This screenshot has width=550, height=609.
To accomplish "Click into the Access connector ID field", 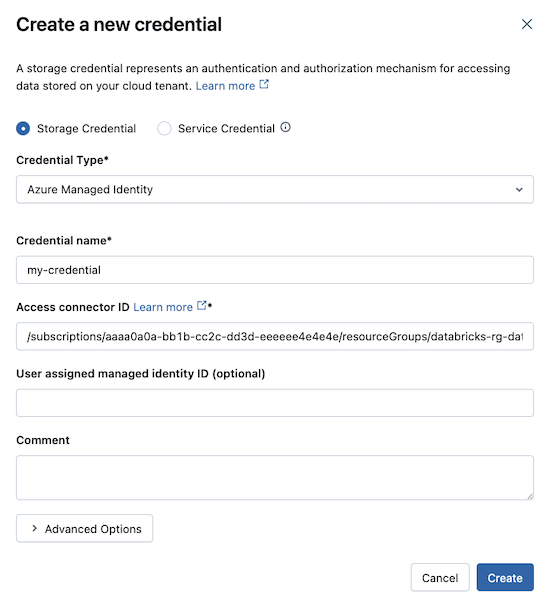I will [x=275, y=336].
